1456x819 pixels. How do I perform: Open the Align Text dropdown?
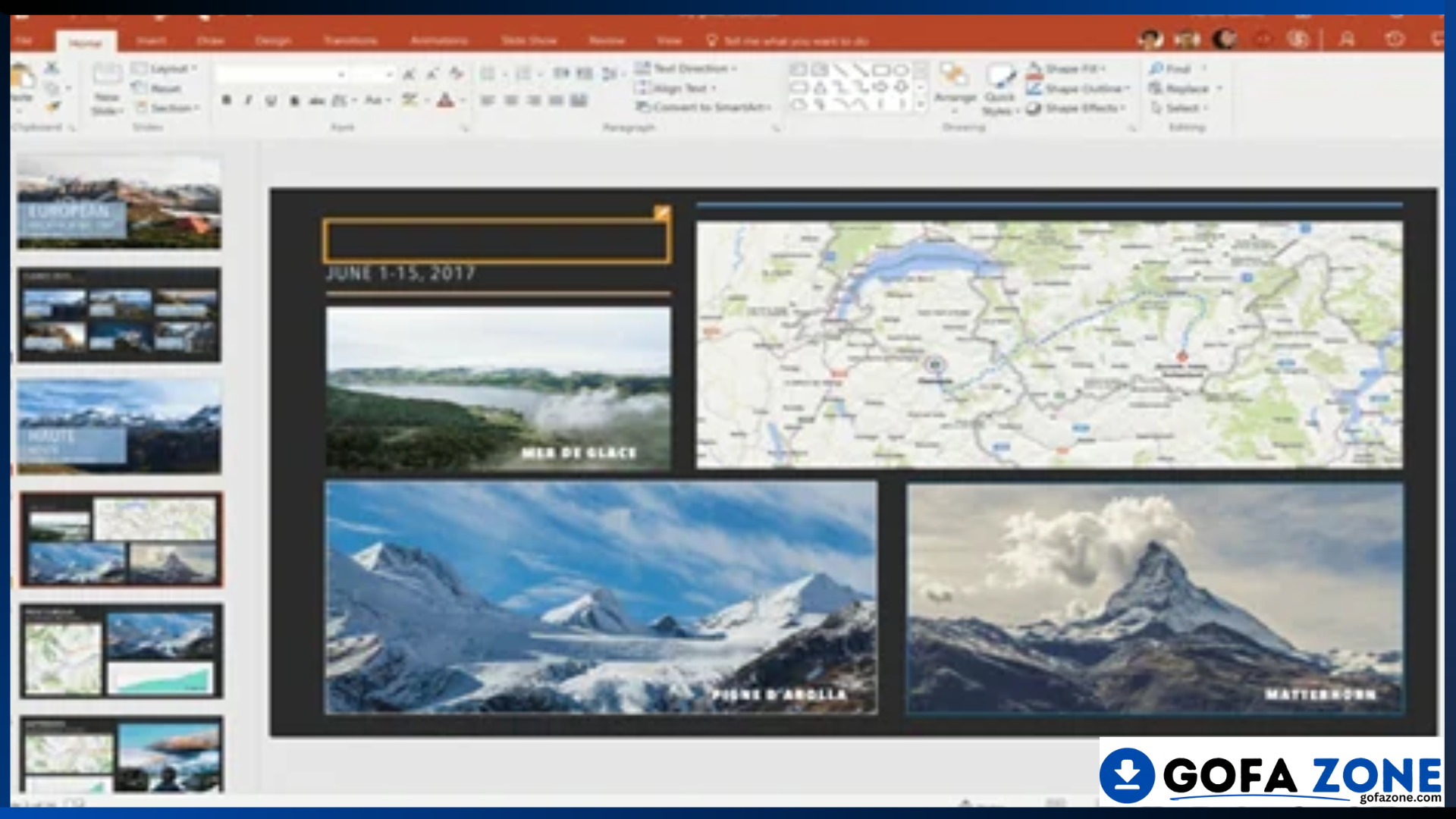click(x=676, y=88)
